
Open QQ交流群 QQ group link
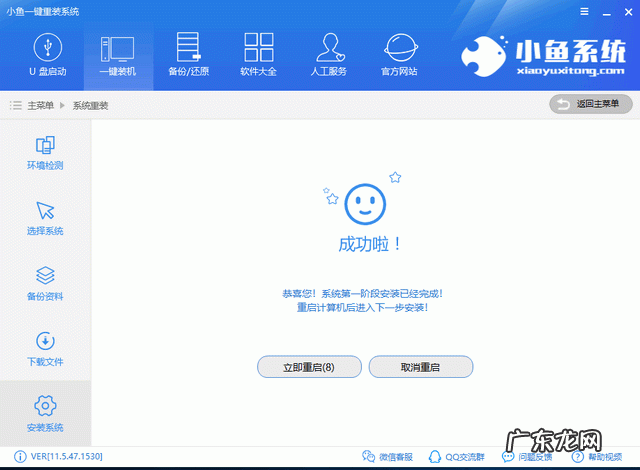[x=456, y=457]
